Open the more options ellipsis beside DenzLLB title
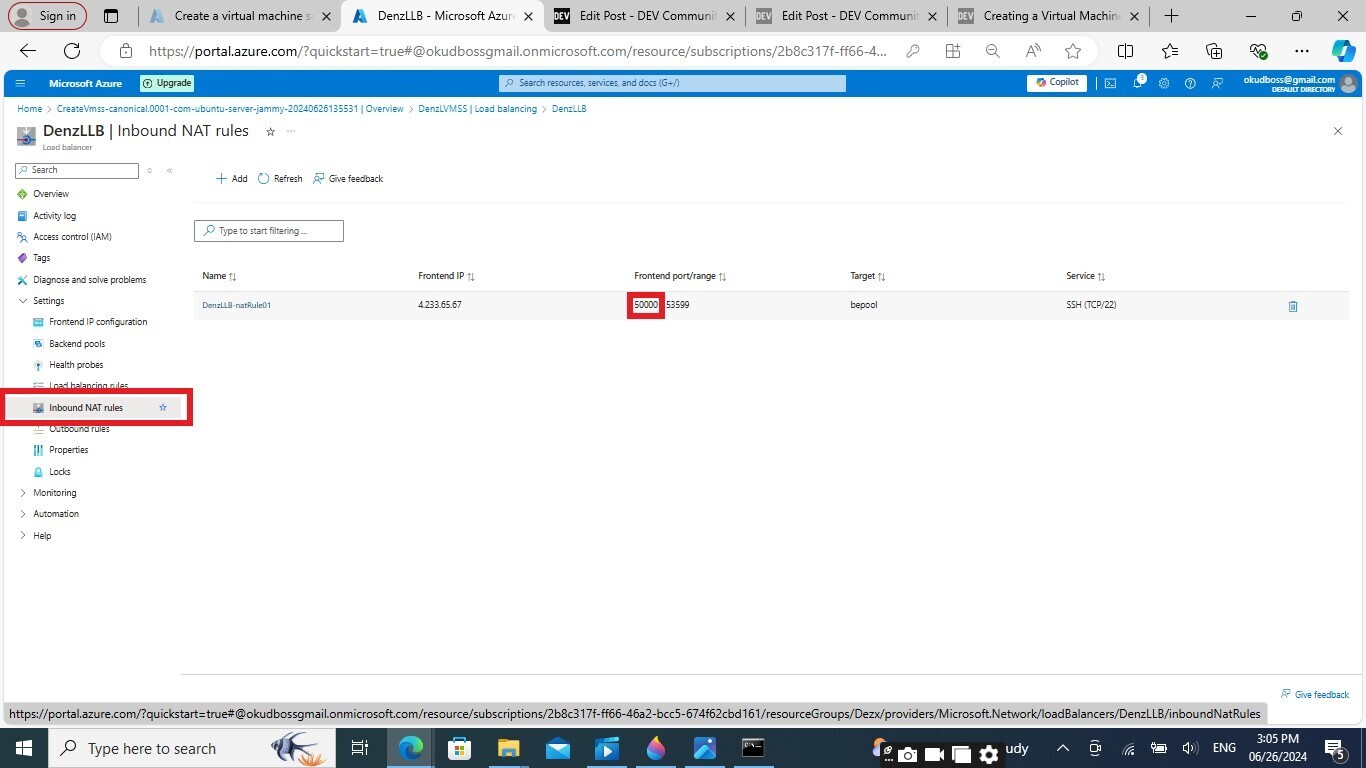1366x768 pixels. [x=291, y=131]
